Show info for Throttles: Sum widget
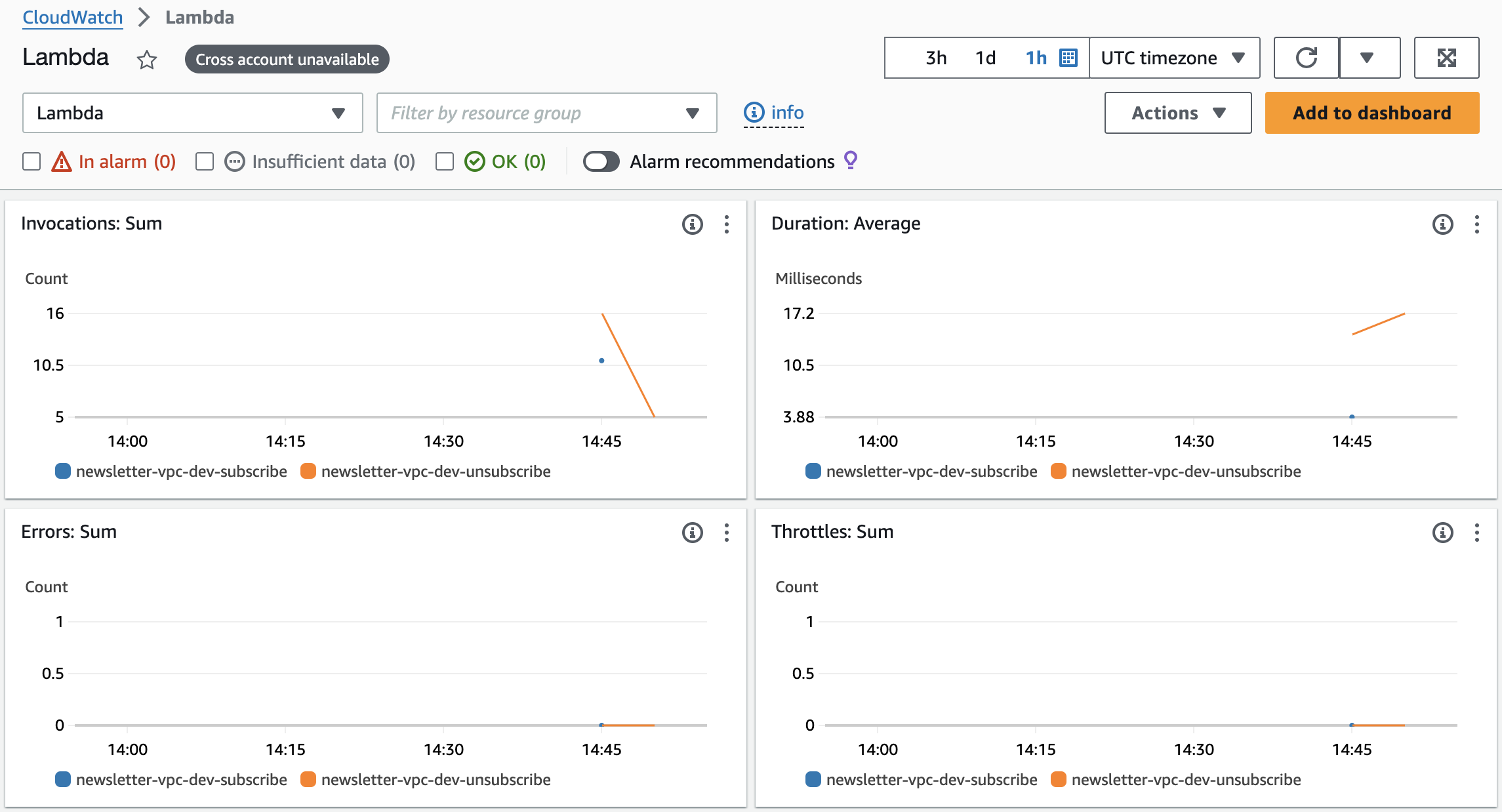This screenshot has width=1502, height=812. pos(1442,533)
